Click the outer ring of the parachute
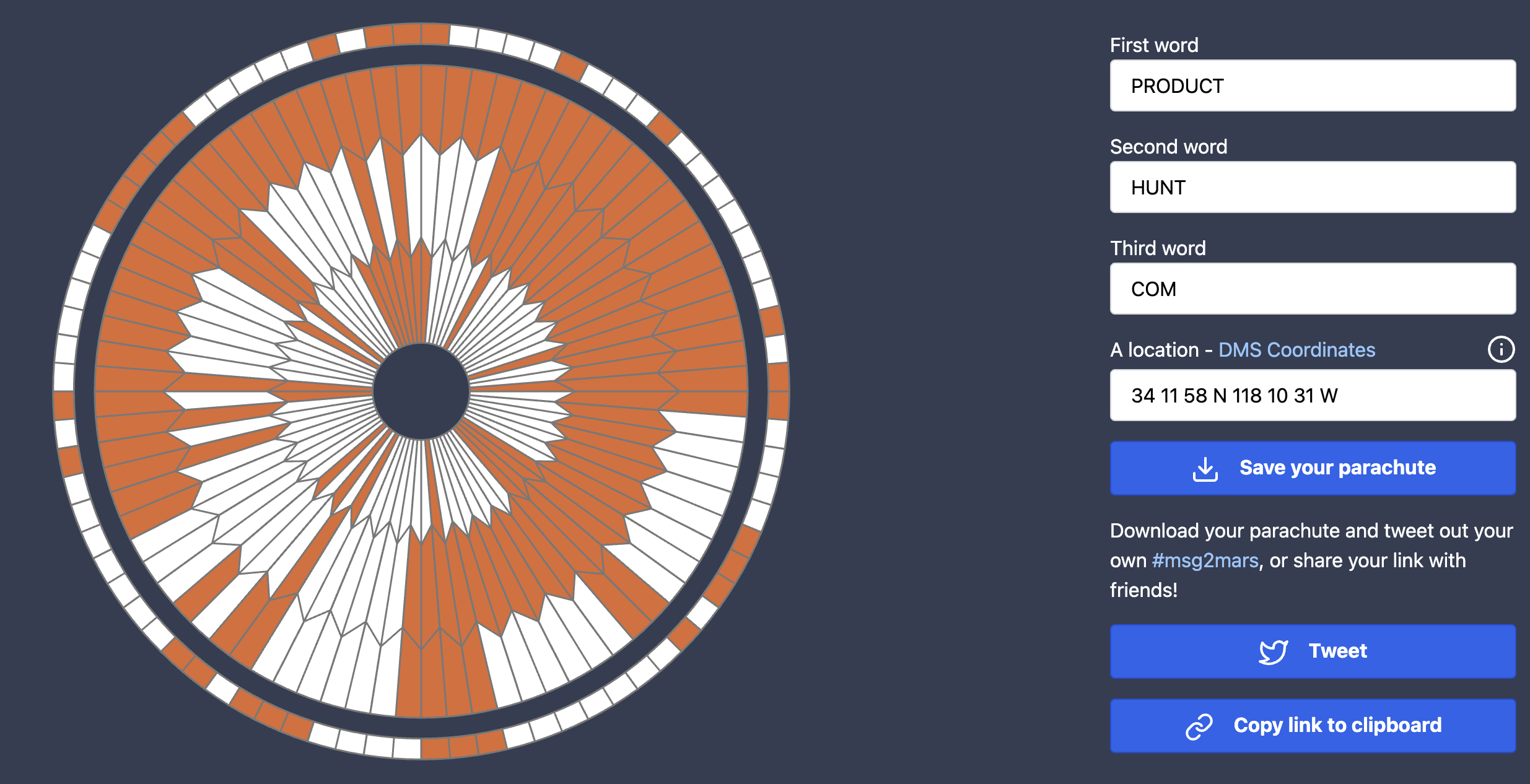The width and height of the screenshot is (1530, 784). (421, 34)
